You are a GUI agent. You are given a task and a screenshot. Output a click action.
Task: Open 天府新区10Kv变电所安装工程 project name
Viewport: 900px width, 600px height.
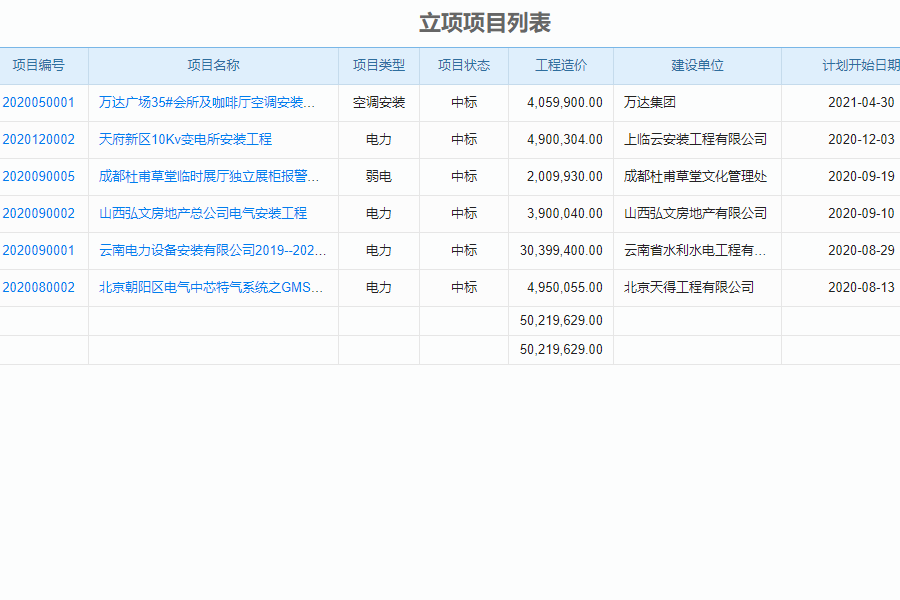click(185, 140)
